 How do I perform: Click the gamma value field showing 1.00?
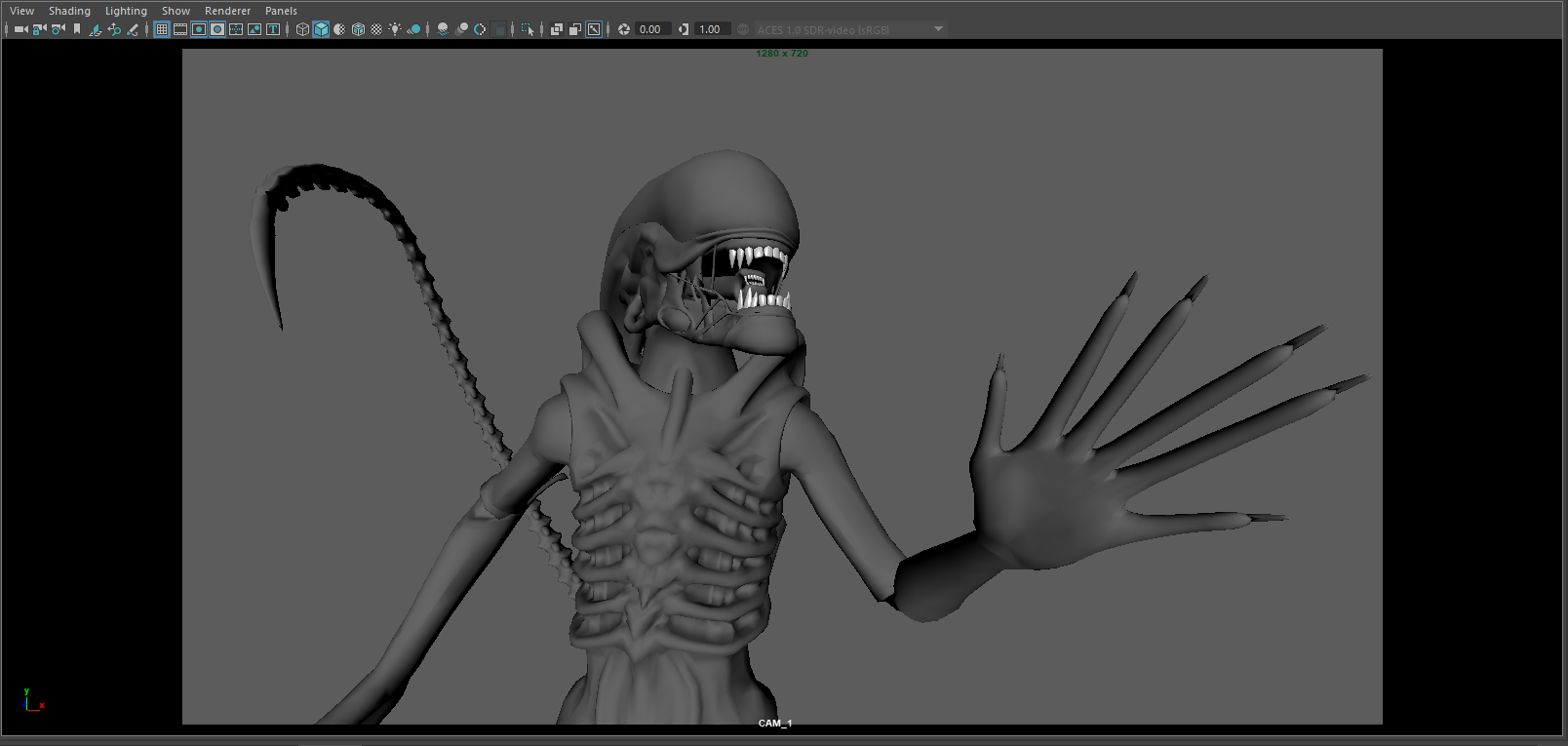click(x=711, y=29)
